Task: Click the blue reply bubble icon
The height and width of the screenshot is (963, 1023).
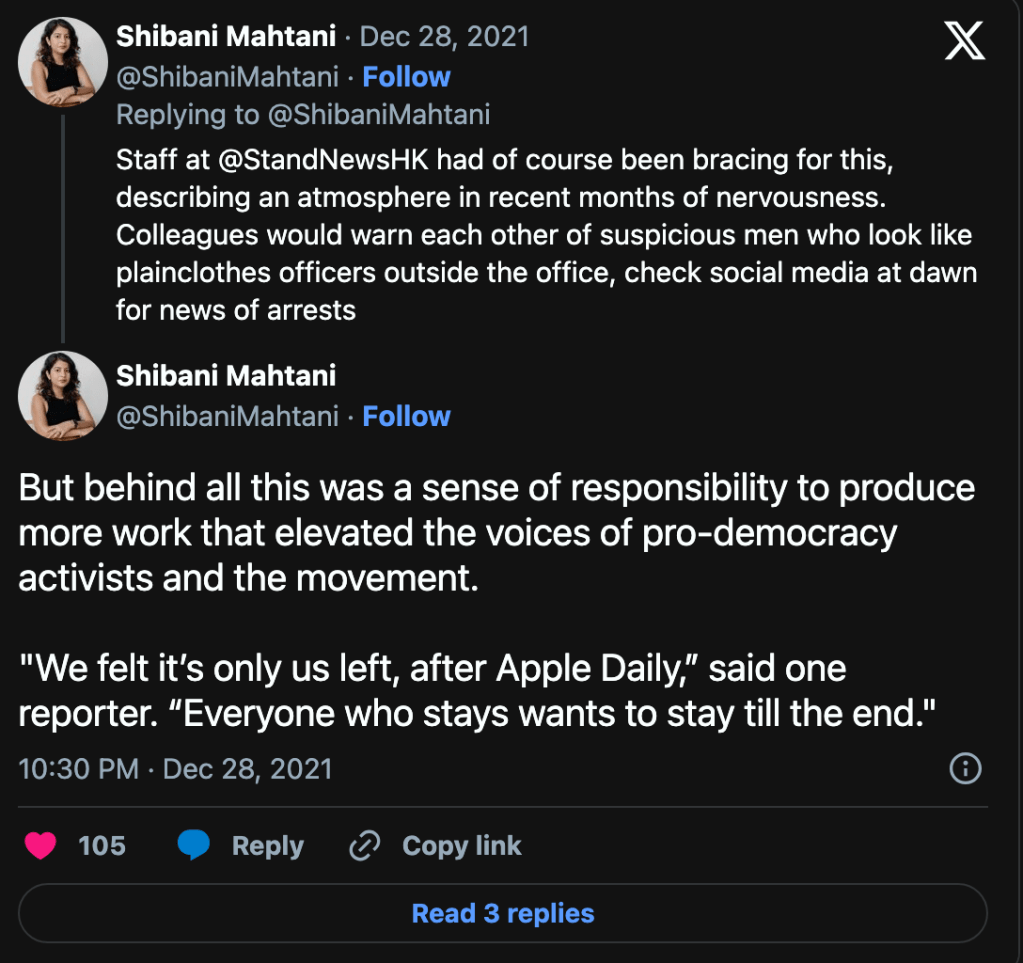Action: click(194, 846)
